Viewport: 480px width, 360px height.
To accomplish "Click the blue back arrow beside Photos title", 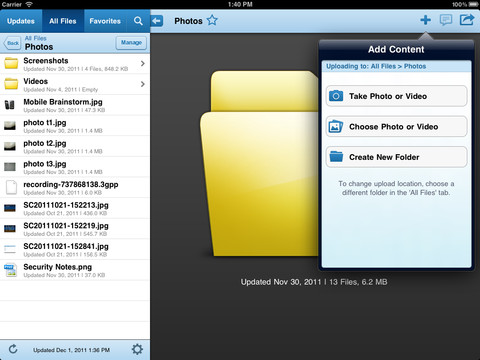I will point(157,21).
